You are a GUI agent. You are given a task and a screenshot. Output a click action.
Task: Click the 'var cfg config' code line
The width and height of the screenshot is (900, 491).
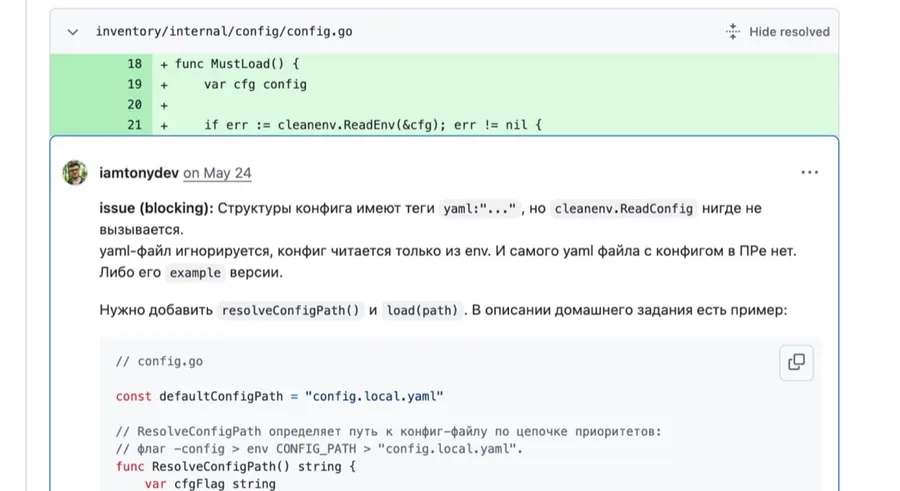[255, 84]
